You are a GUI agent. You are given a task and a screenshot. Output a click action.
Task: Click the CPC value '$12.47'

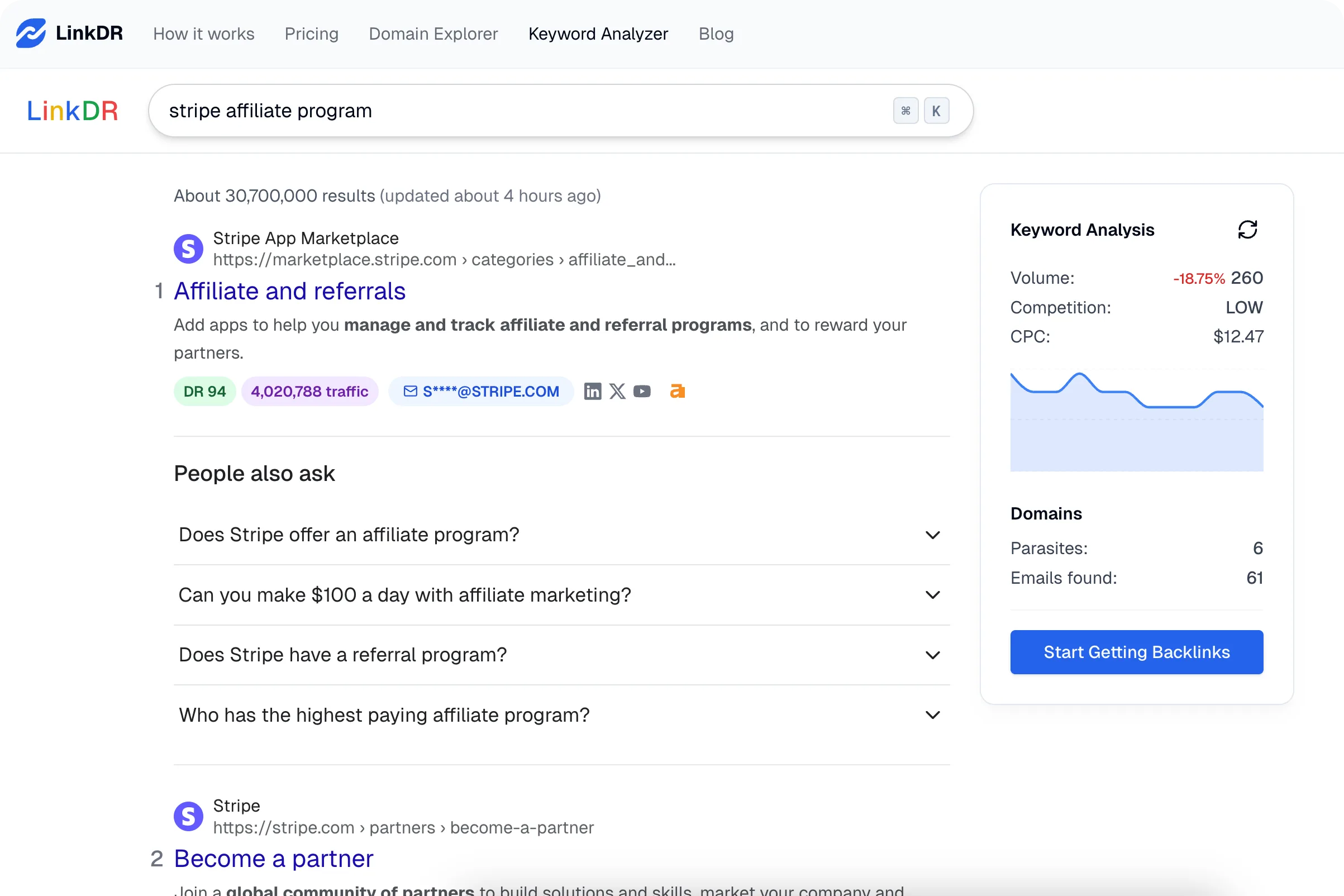[x=1238, y=337]
